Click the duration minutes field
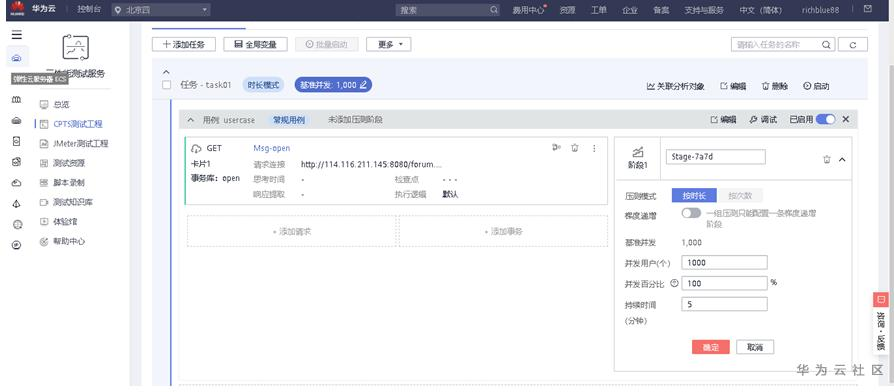Screen dimensions: 894x392 724,304
